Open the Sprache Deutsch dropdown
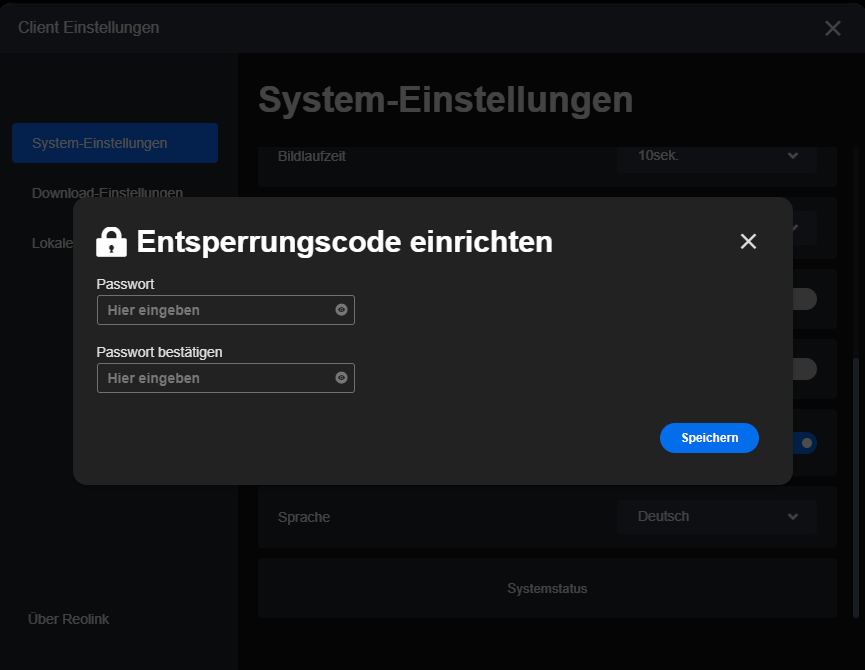Image resolution: width=865 pixels, height=670 pixels. click(717, 517)
